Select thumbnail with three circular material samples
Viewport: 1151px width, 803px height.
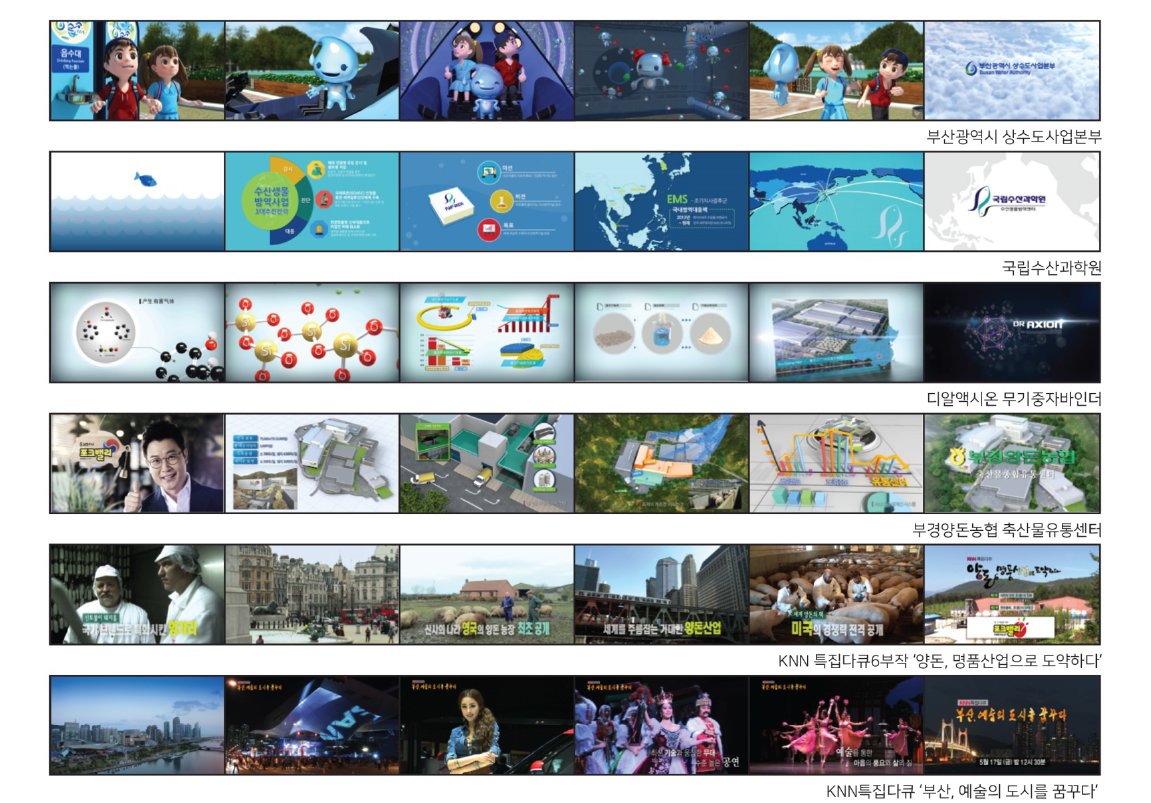(661, 333)
